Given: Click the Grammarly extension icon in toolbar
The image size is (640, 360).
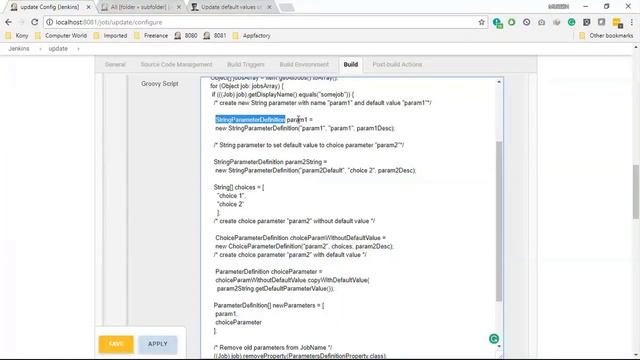Looking at the screenshot, I should 571,22.
